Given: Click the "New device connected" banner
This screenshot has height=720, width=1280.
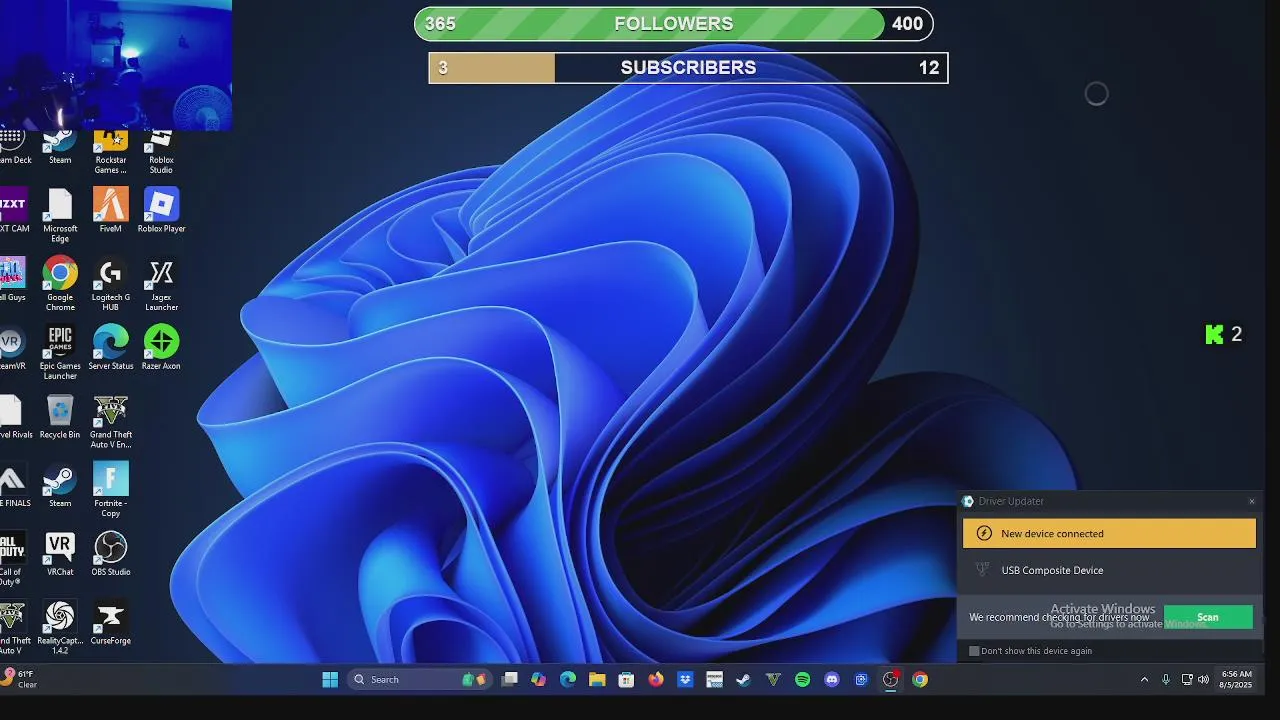Looking at the screenshot, I should click(x=1109, y=533).
